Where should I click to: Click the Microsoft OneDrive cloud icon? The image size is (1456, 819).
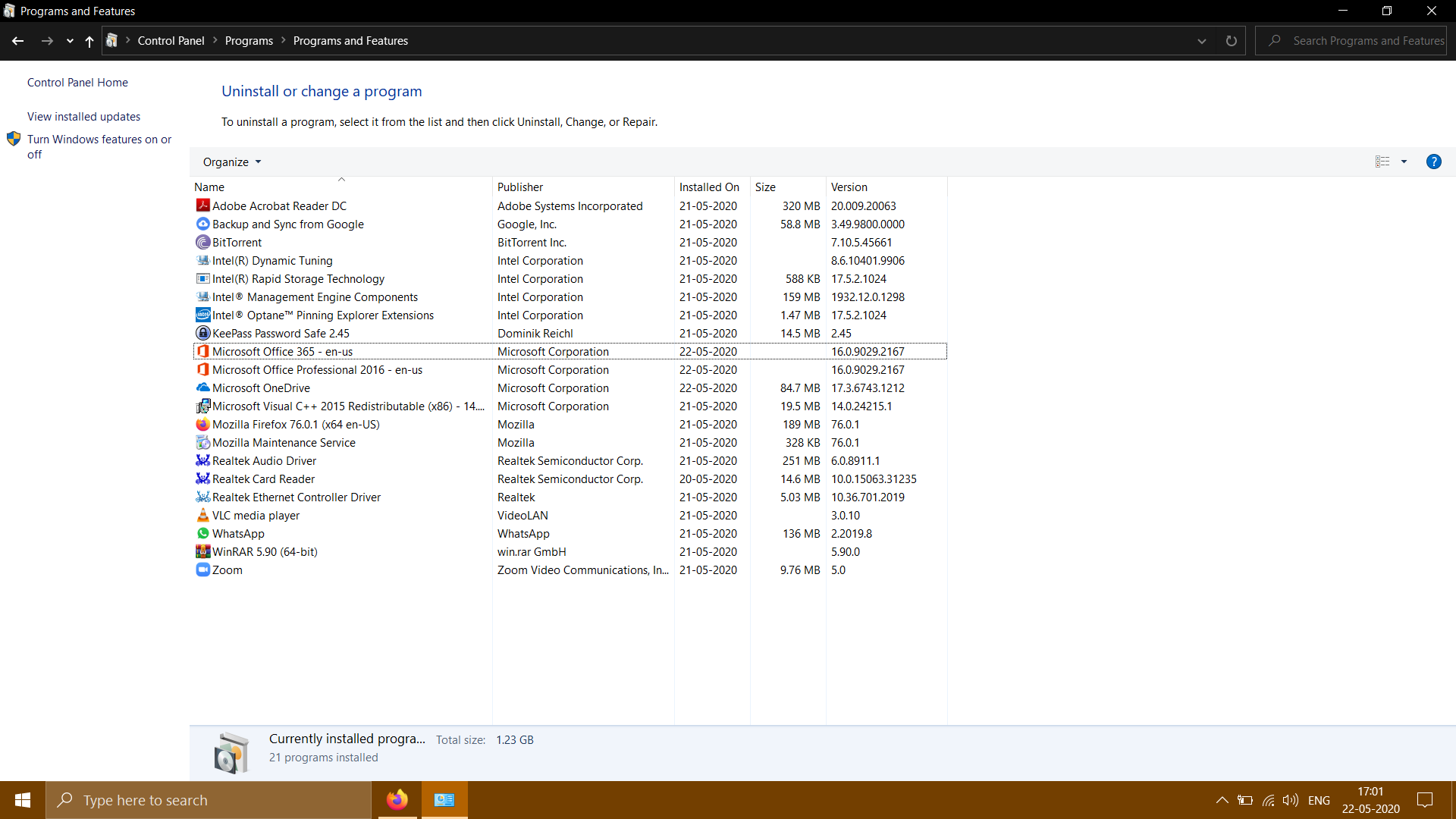pos(202,388)
